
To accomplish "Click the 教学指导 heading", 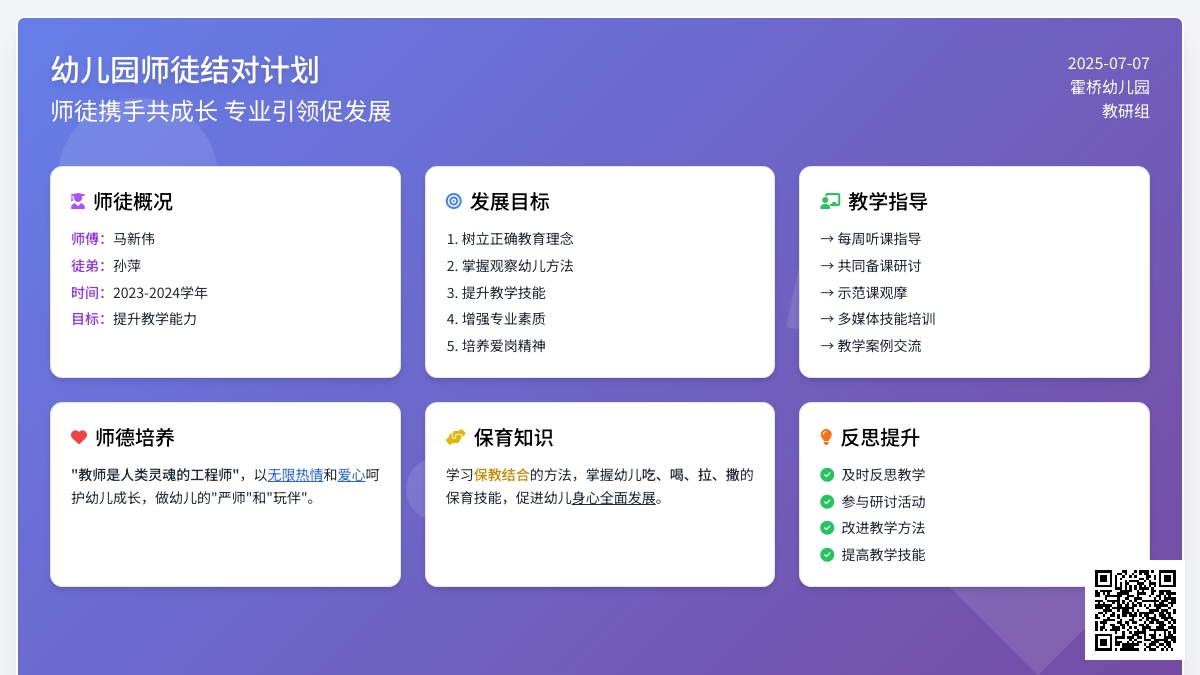I will tap(888, 201).
